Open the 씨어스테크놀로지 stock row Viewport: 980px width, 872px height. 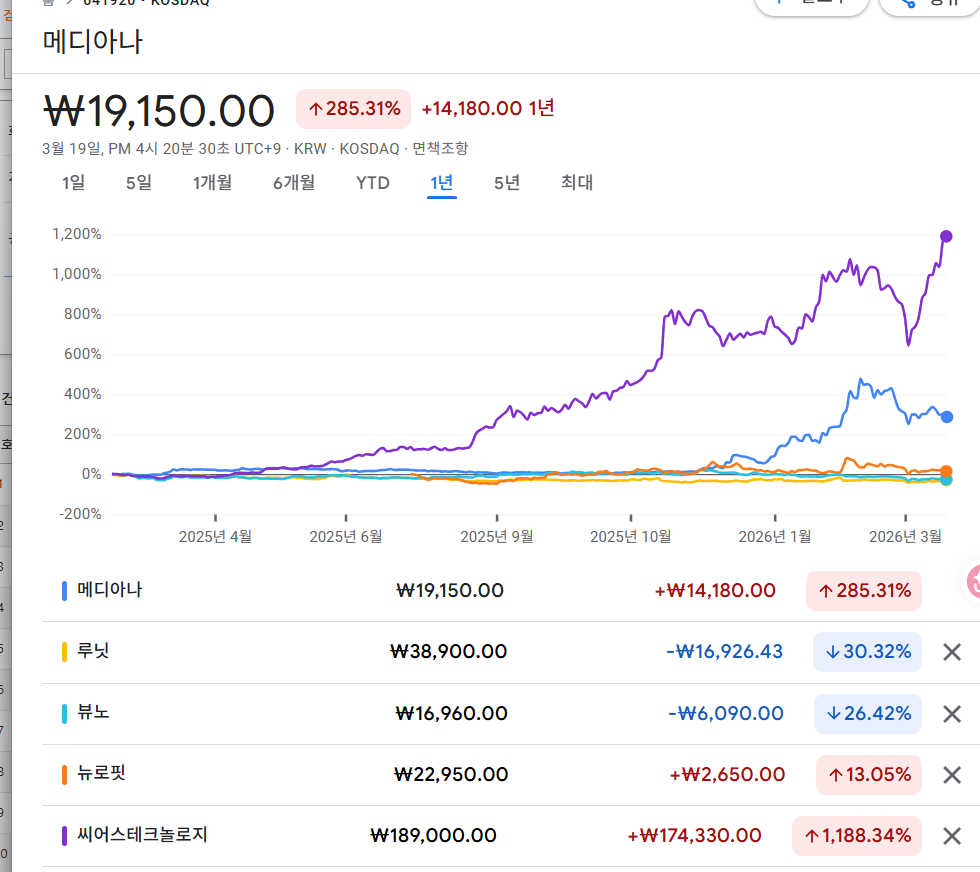click(142, 835)
